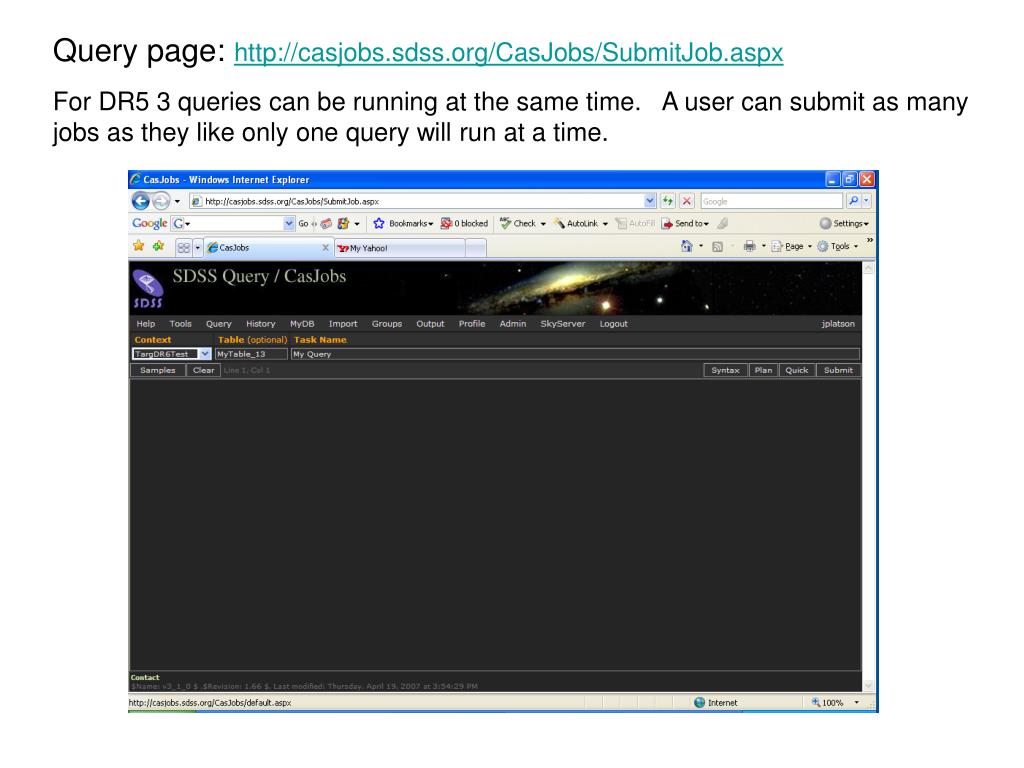The height and width of the screenshot is (768, 1024).
Task: Click the address bar URL field
Action: click(416, 201)
